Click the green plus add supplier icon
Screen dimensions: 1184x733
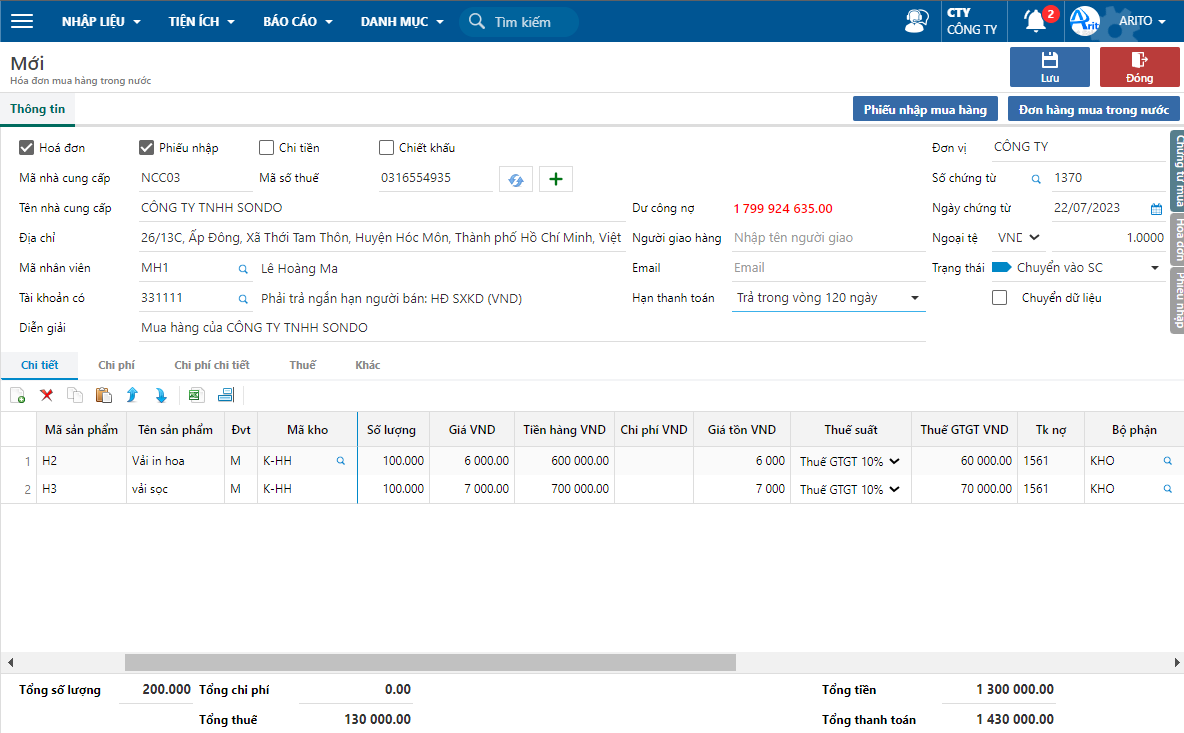click(556, 179)
